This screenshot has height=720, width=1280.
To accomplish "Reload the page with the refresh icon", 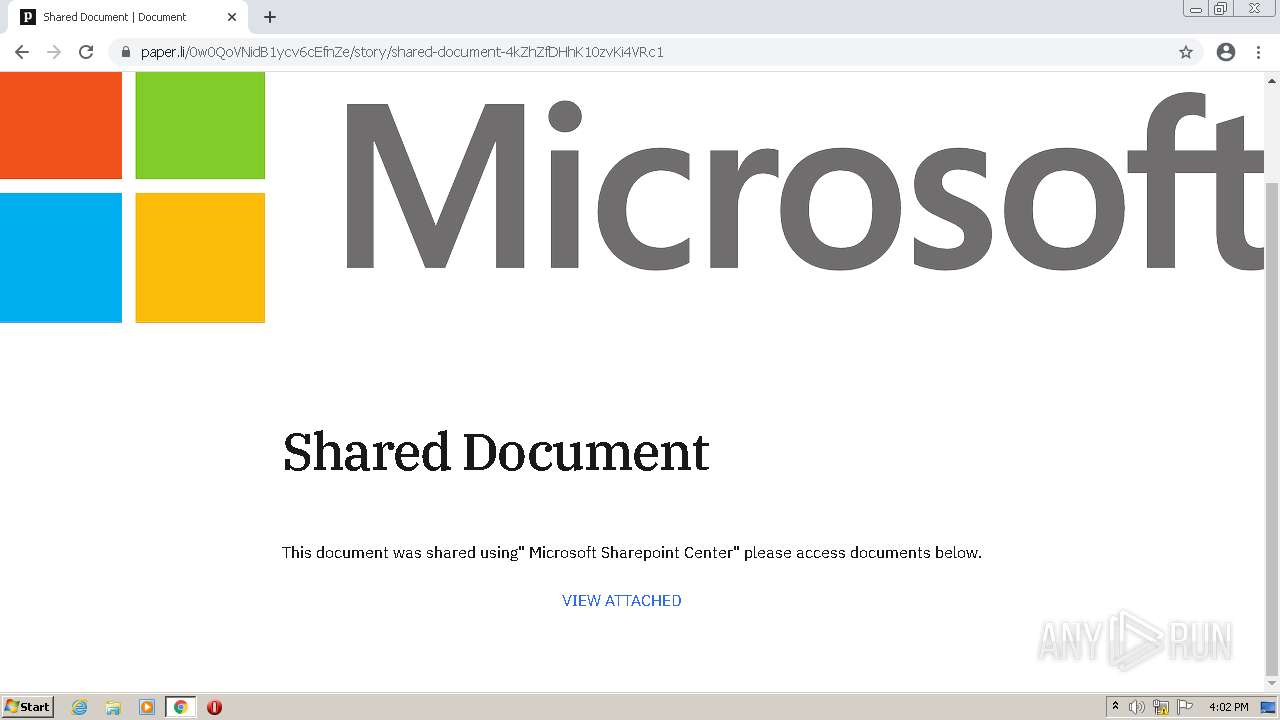I will click(86, 52).
